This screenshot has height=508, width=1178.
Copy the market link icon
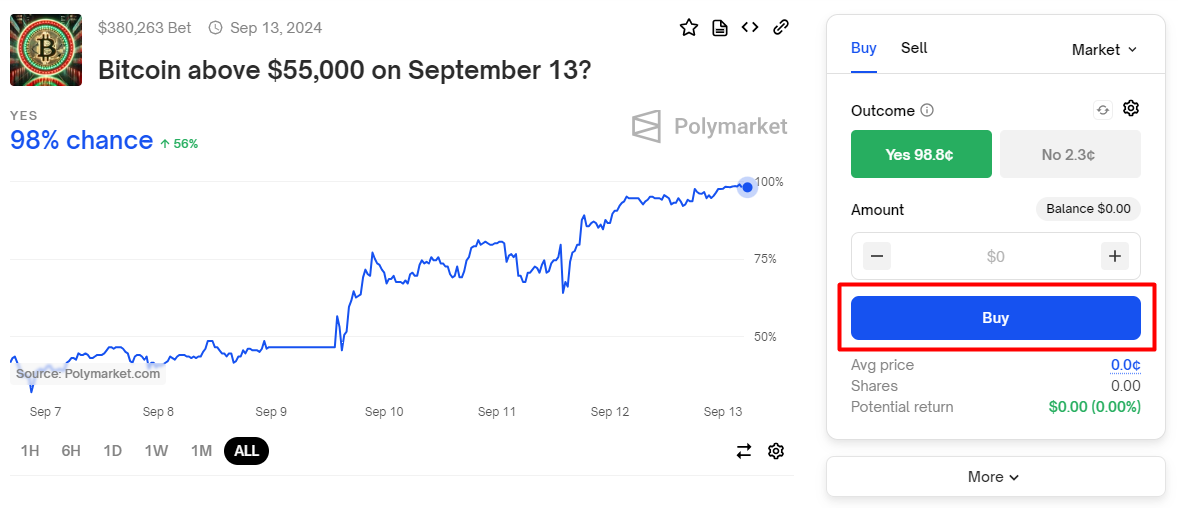(x=781, y=28)
